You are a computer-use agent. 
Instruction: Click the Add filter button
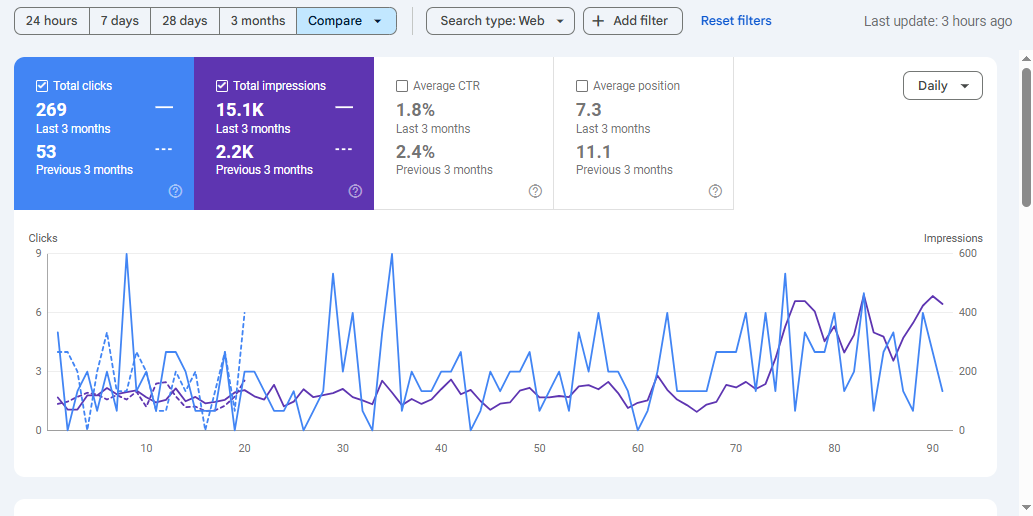point(632,21)
